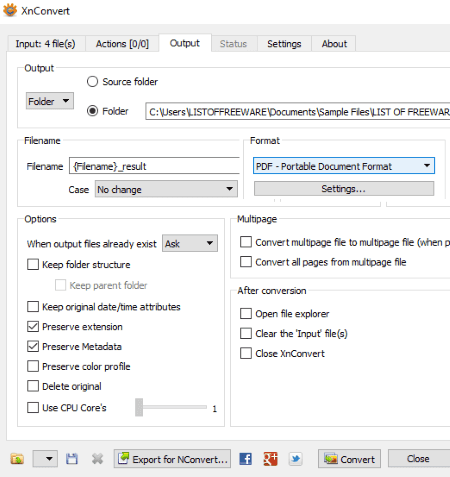Click the delete script X icon
Image resolution: width=450 pixels, height=477 pixels.
tap(97, 459)
